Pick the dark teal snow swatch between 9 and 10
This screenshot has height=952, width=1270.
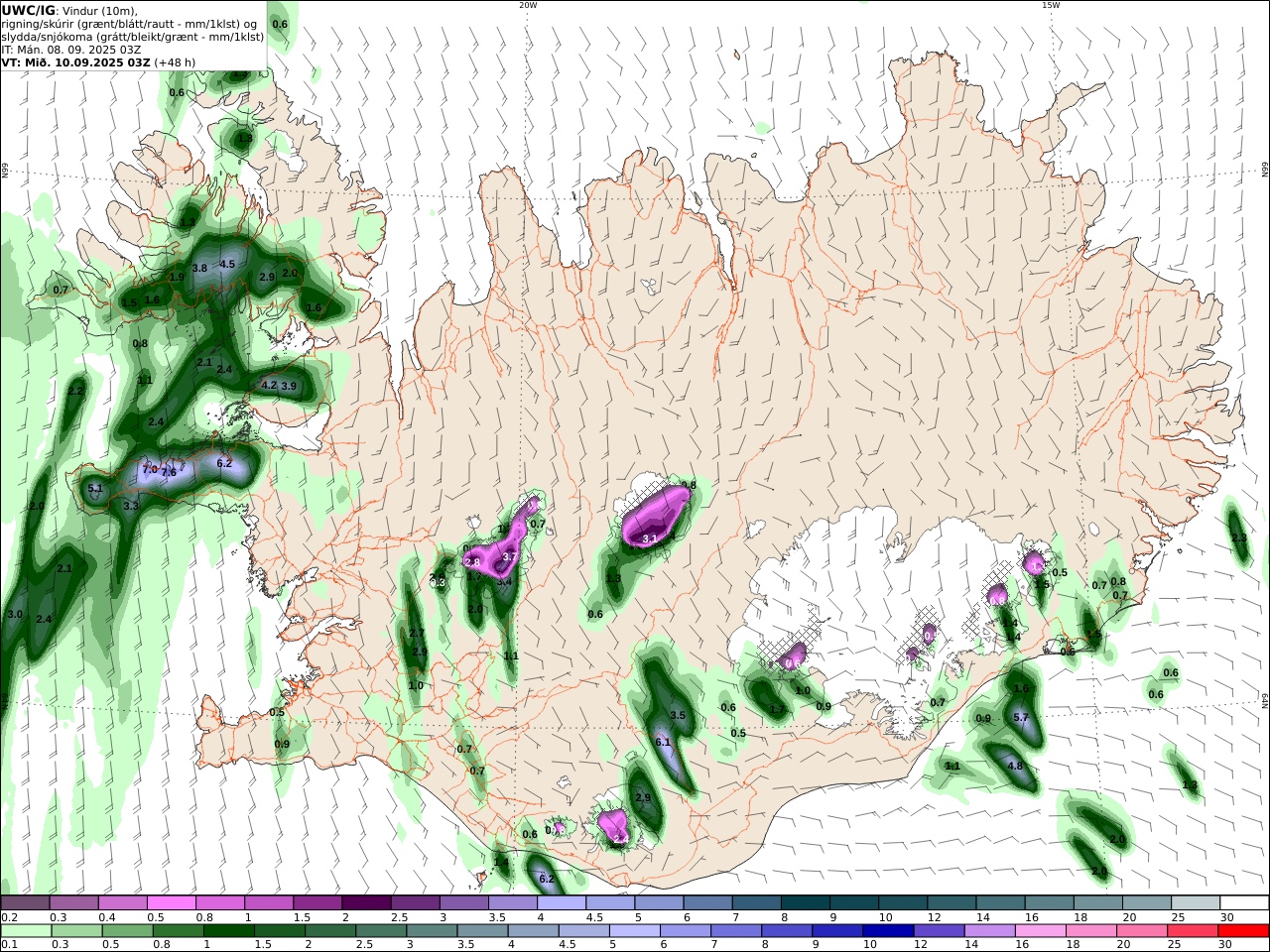[x=854, y=903]
